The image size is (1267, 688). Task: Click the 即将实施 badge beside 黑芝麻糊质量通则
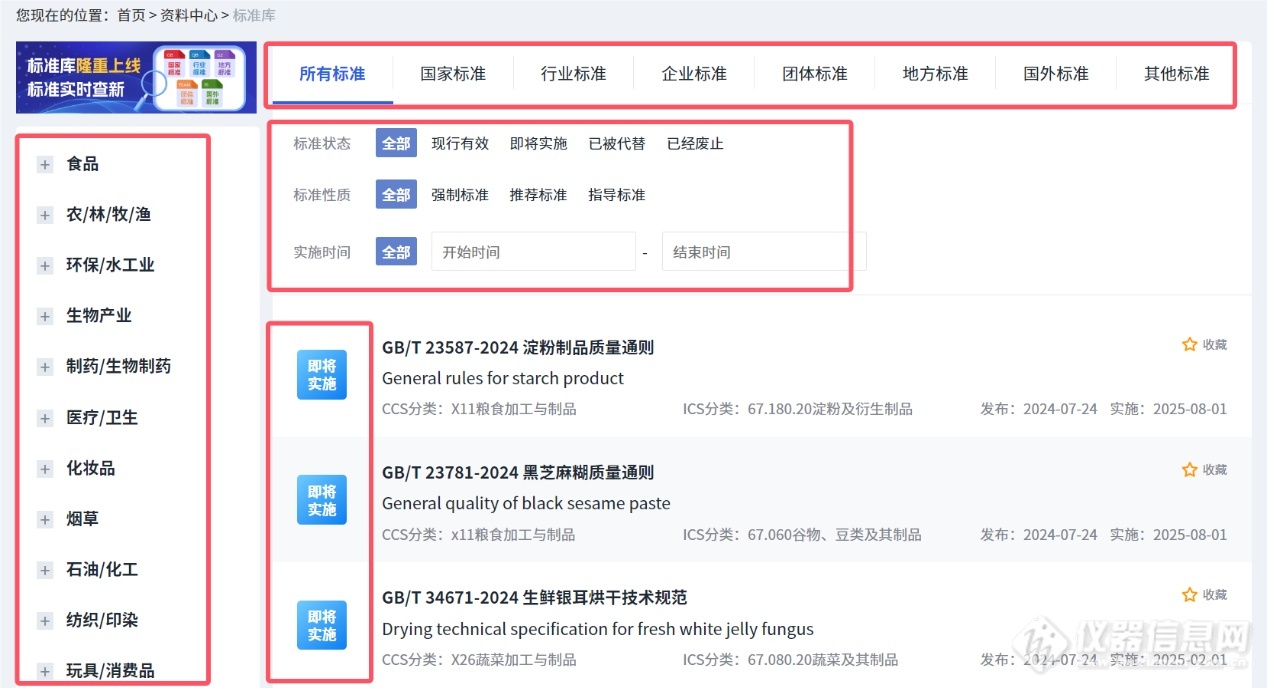(322, 500)
